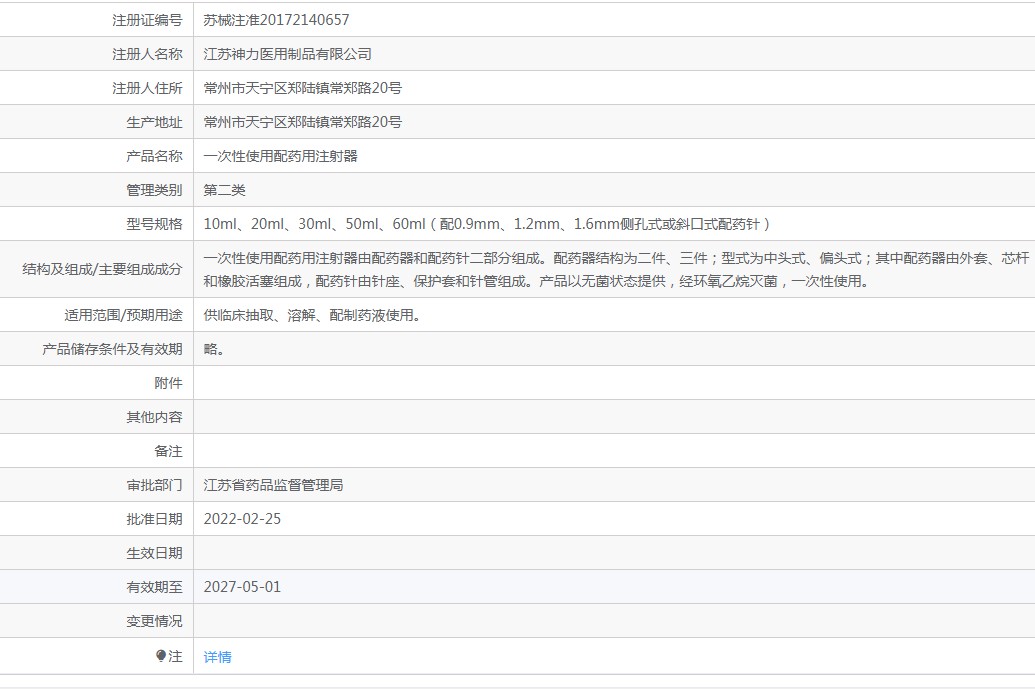Select the 注册人住所 address value

pos(302,88)
